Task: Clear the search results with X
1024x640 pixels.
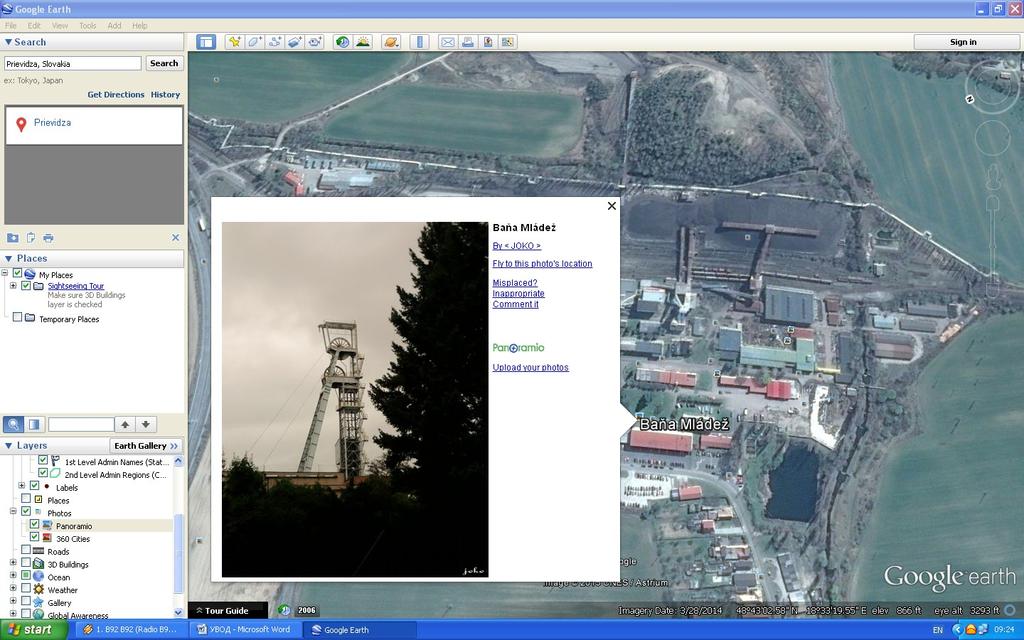Action: pos(175,238)
